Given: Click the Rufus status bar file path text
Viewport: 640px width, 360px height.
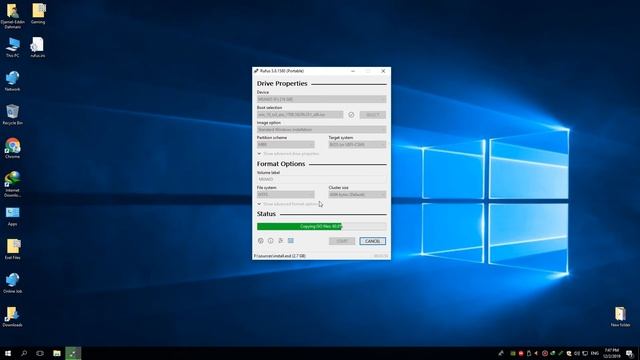Looking at the screenshot, I should (x=280, y=256).
